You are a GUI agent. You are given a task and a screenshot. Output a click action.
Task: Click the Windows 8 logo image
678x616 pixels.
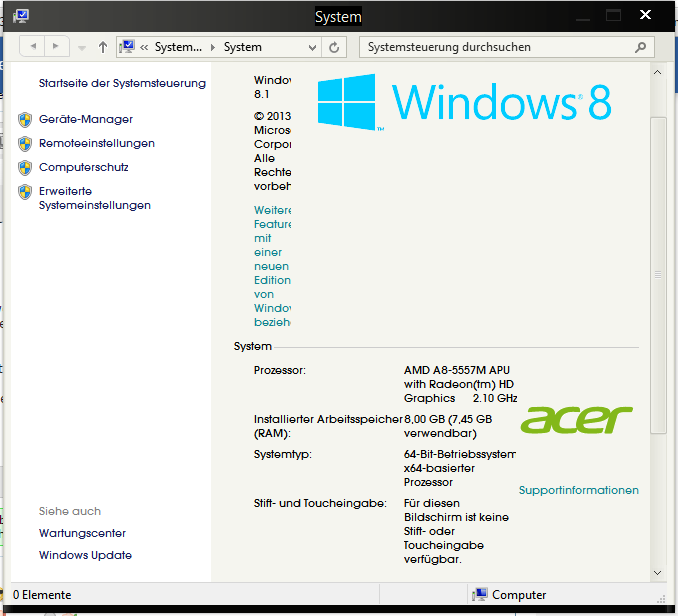(464, 102)
